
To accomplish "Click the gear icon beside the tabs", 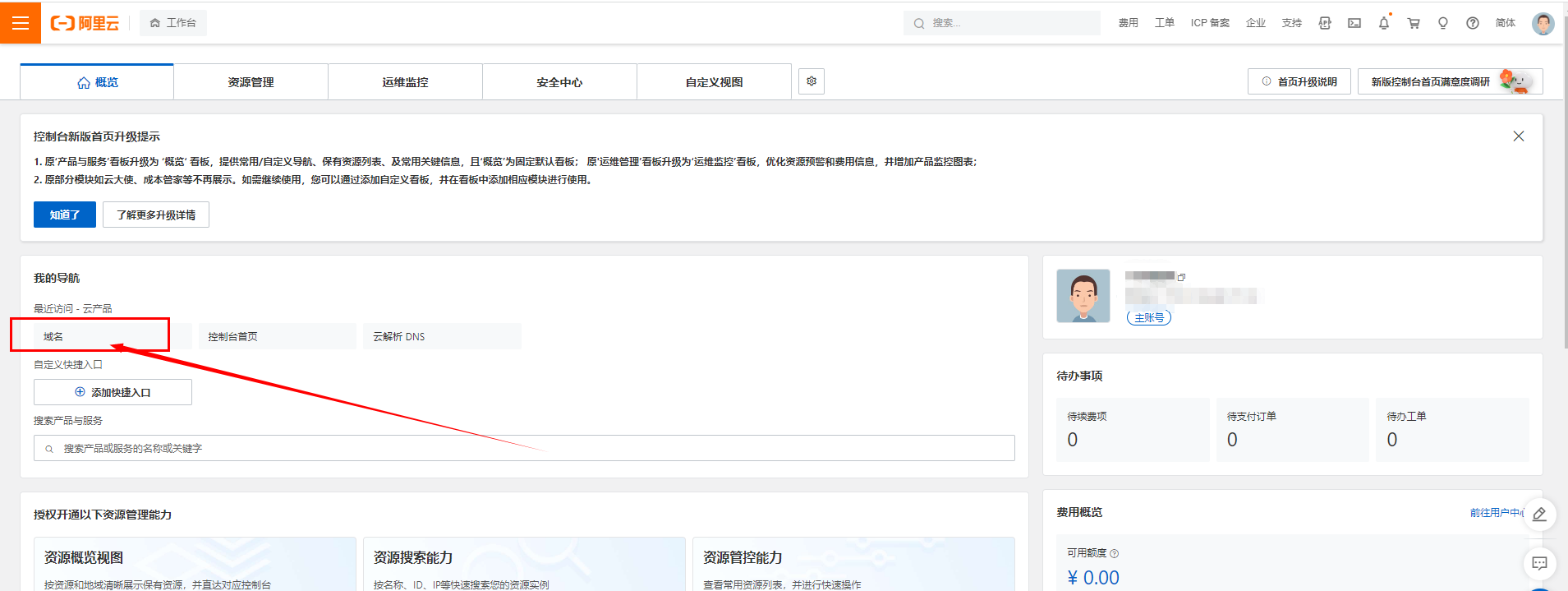I will click(x=812, y=81).
